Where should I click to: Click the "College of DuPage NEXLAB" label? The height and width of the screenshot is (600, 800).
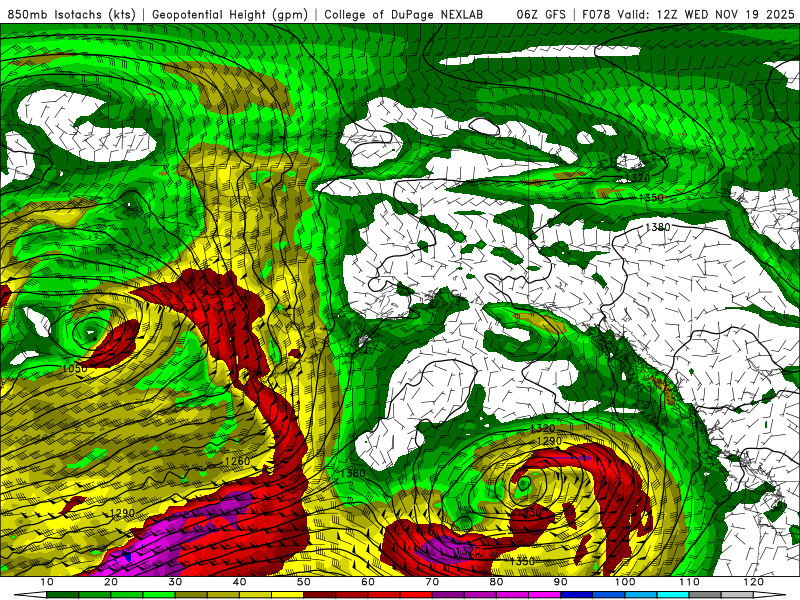pyautogui.click(x=404, y=15)
